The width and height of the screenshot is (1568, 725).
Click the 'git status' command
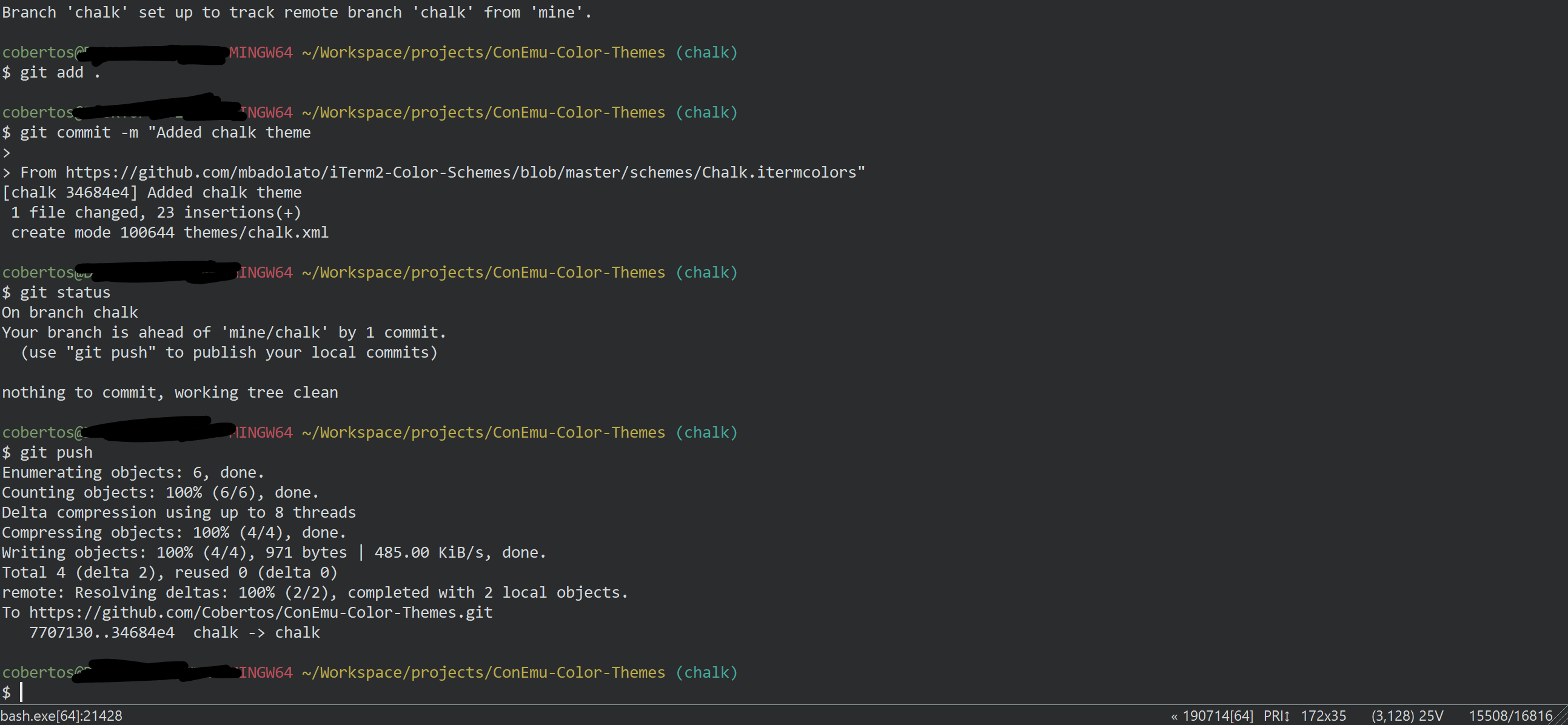[56, 293]
